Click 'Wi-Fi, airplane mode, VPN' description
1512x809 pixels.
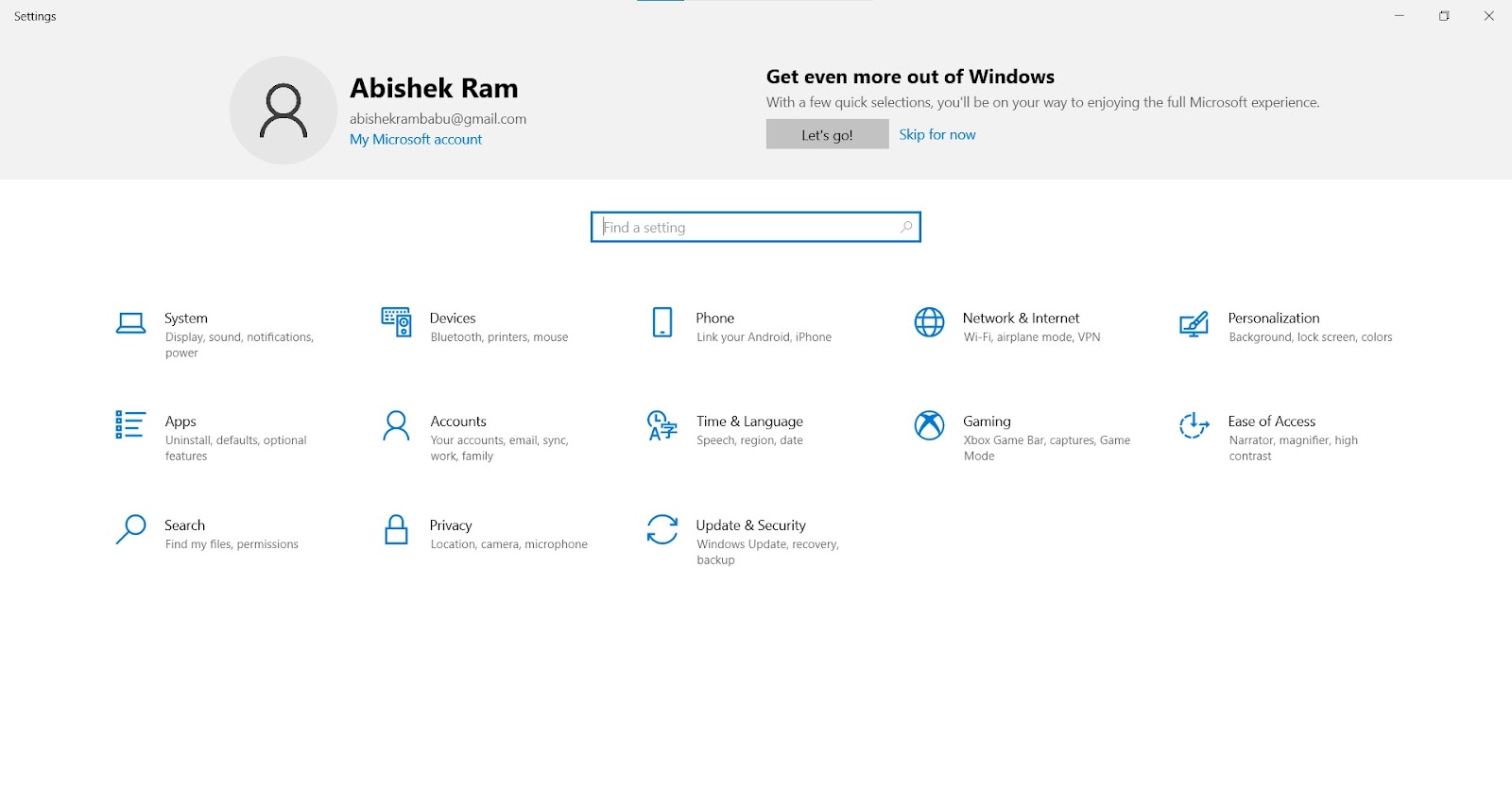coord(1032,337)
